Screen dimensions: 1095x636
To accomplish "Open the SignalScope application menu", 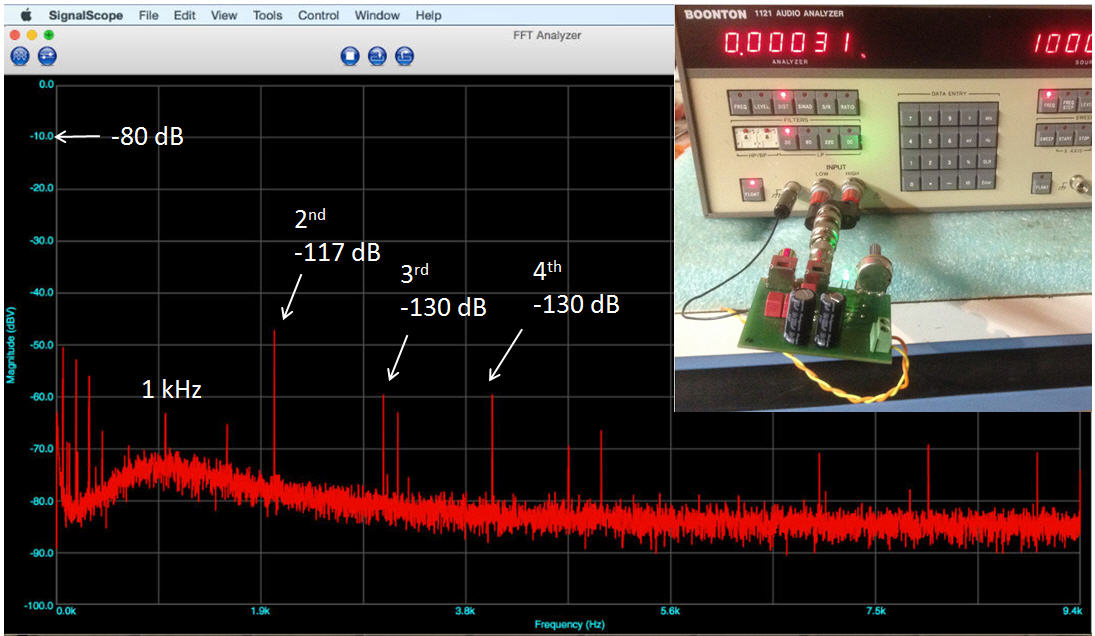I will click(x=86, y=15).
